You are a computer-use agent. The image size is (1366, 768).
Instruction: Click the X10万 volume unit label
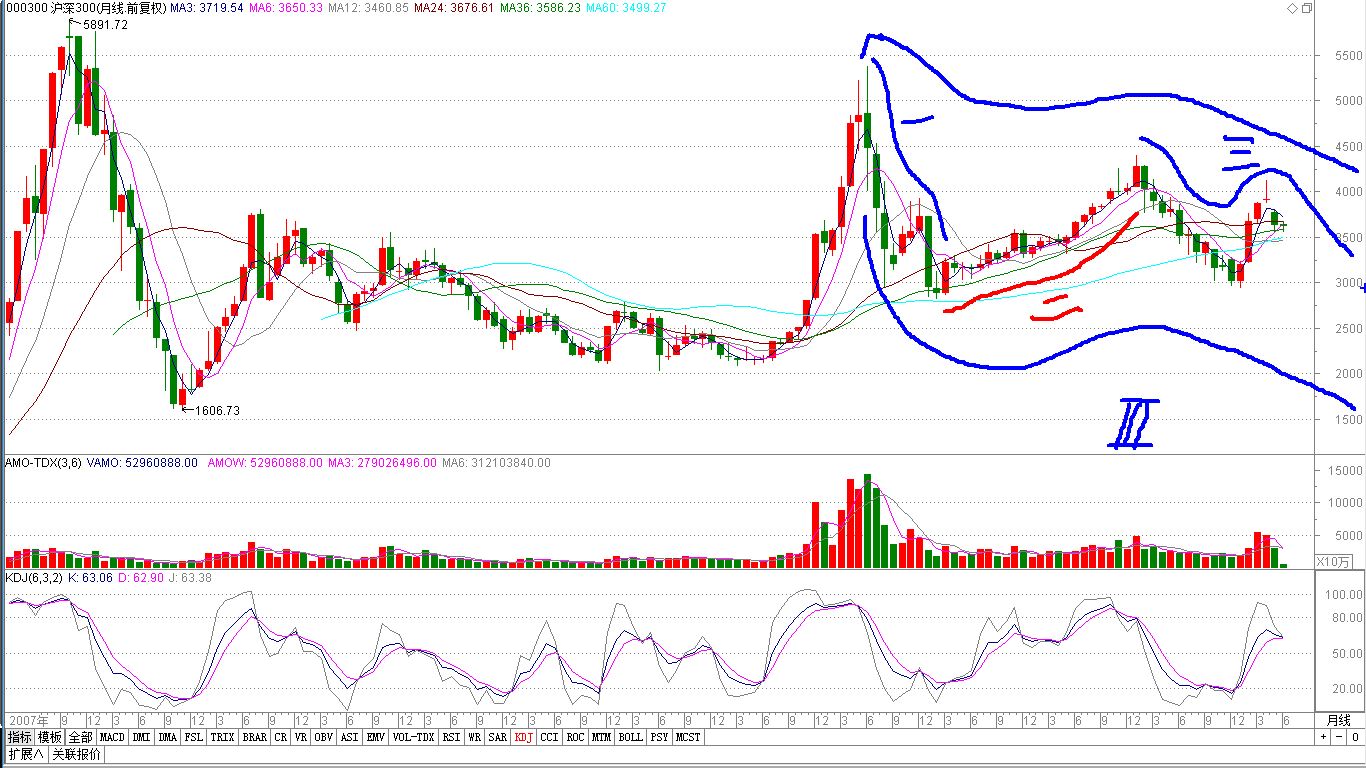[1333, 562]
